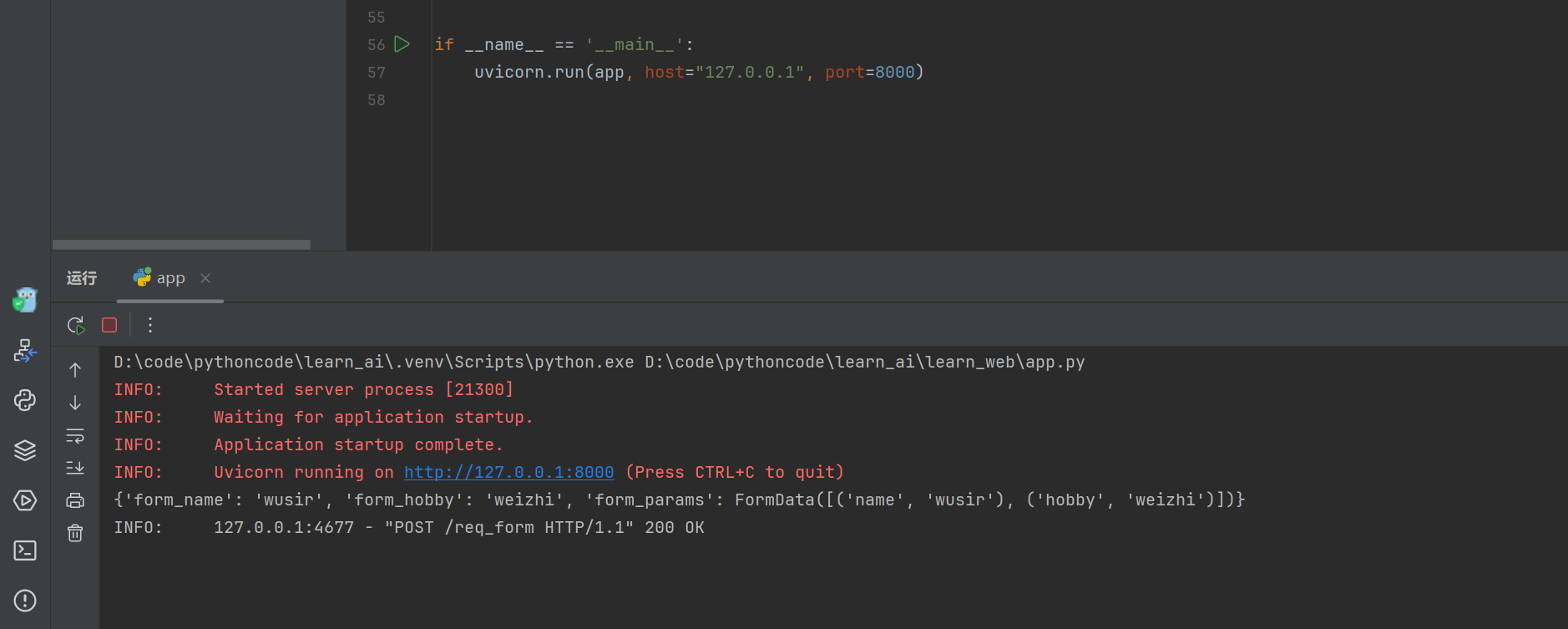Toggle soft-wrap for console output
1568x629 pixels.
tap(75, 436)
